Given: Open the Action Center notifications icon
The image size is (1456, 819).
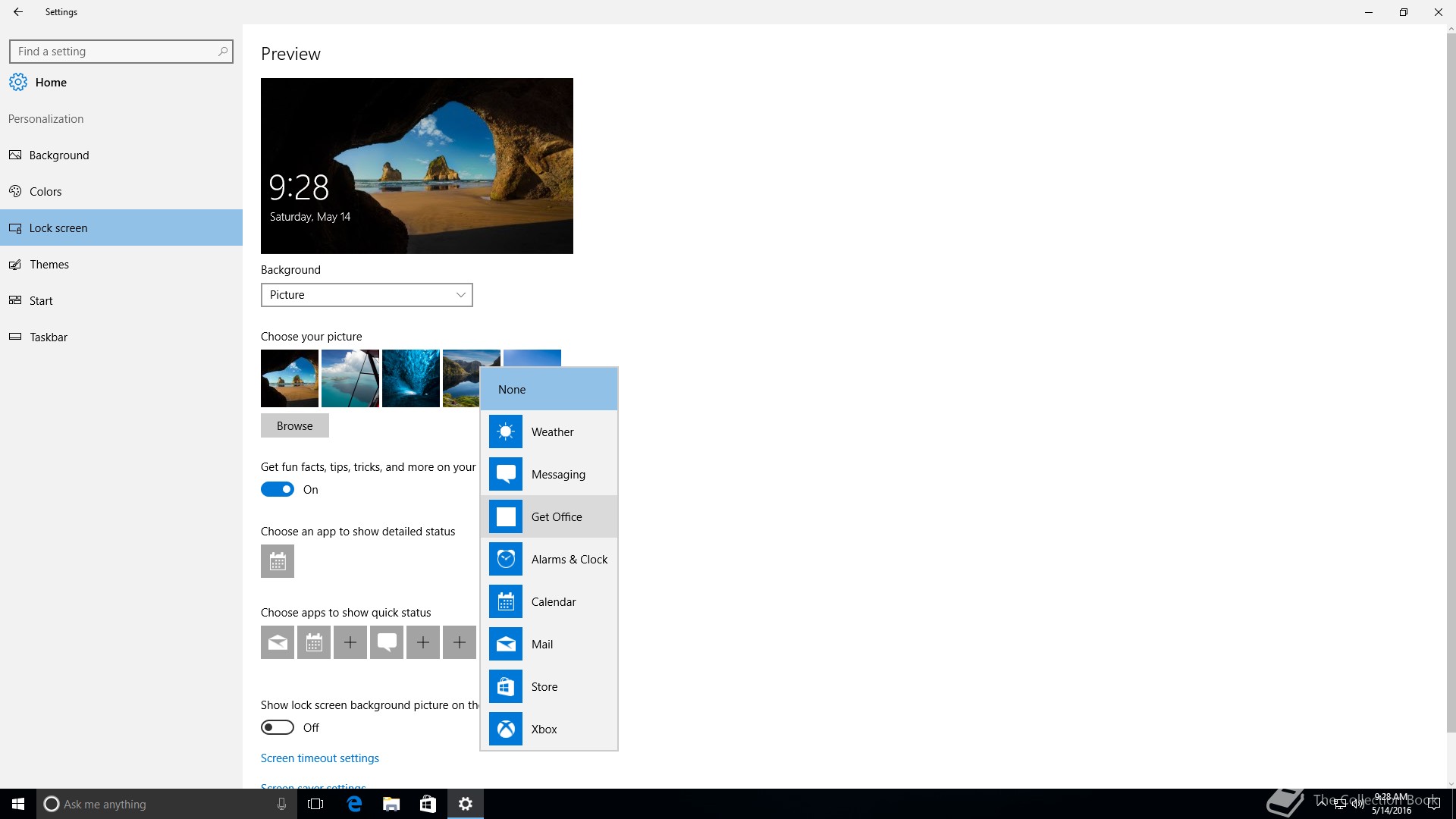Looking at the screenshot, I should (x=1433, y=804).
